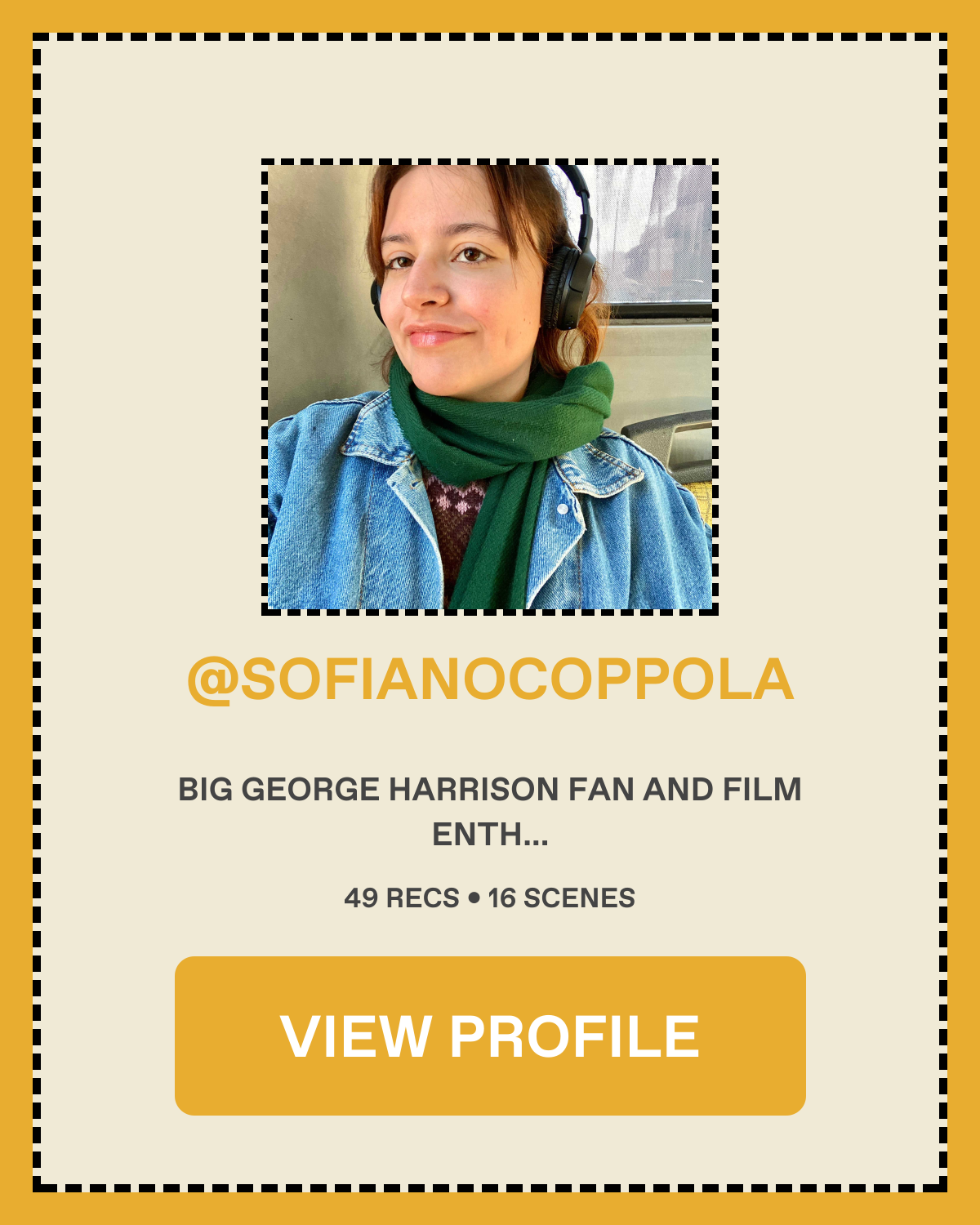Open the @SOFIANOCOPPOLA username link
This screenshot has height=1225, width=980.
point(490,679)
